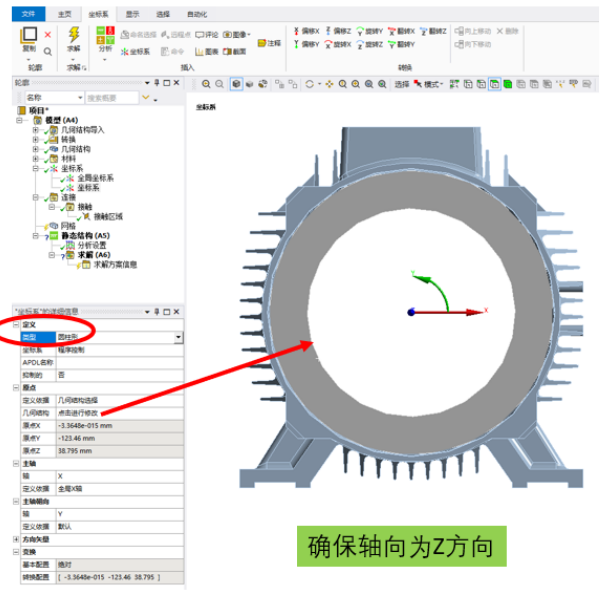Click the 定义依据 全局X轴 value cell
Screen dimensions: 612x600
[119, 489]
